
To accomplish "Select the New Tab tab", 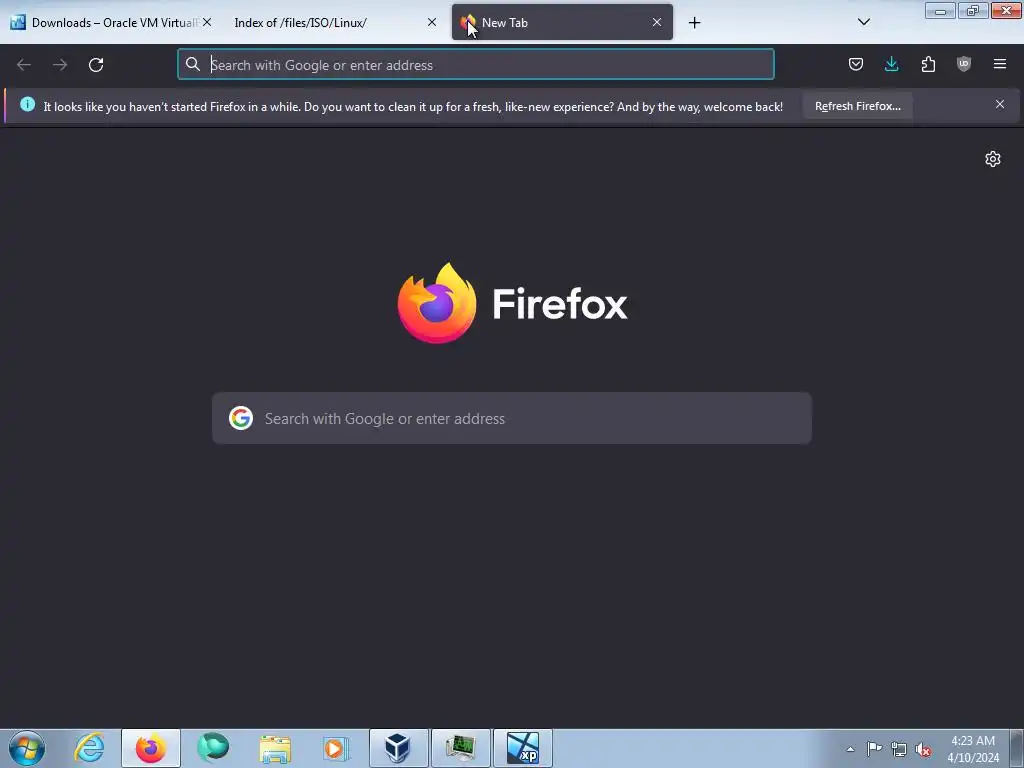I will 562,23.
